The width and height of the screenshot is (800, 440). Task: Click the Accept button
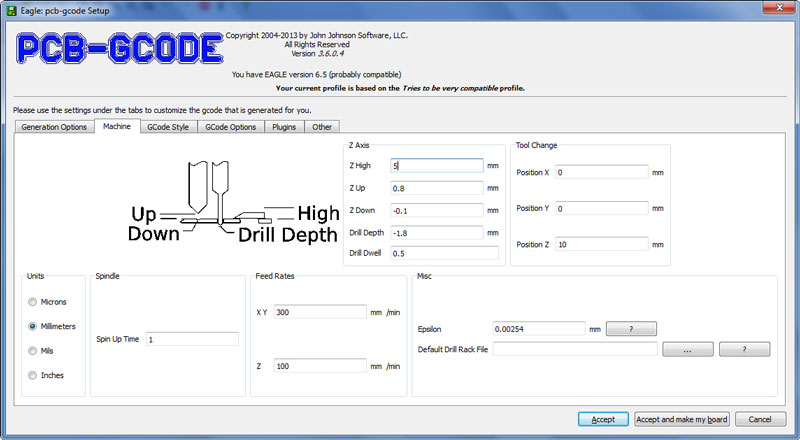tap(603, 419)
